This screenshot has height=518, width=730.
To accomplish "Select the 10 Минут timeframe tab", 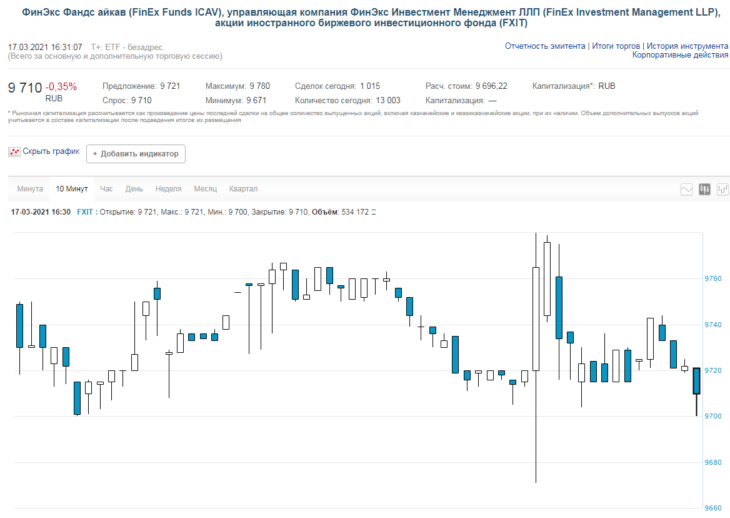I will click(72, 189).
